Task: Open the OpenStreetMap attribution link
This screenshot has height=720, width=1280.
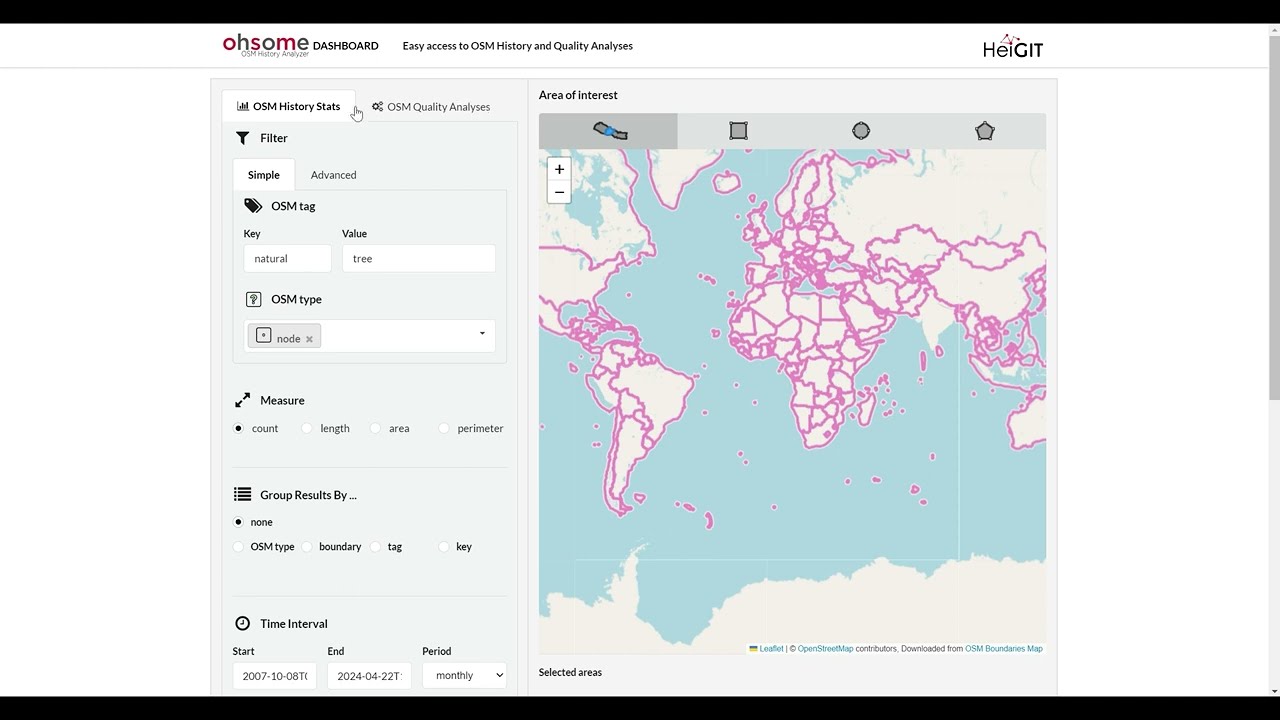Action: coord(825,649)
